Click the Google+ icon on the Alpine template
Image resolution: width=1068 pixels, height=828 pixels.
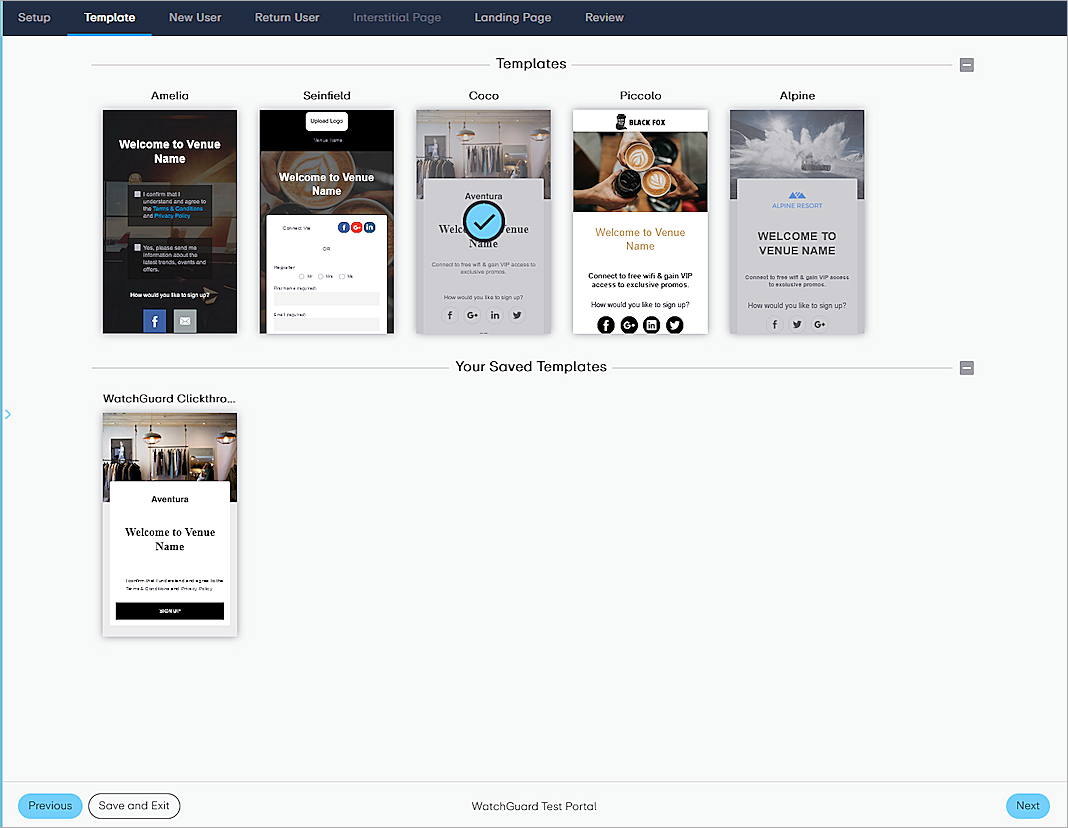(819, 325)
